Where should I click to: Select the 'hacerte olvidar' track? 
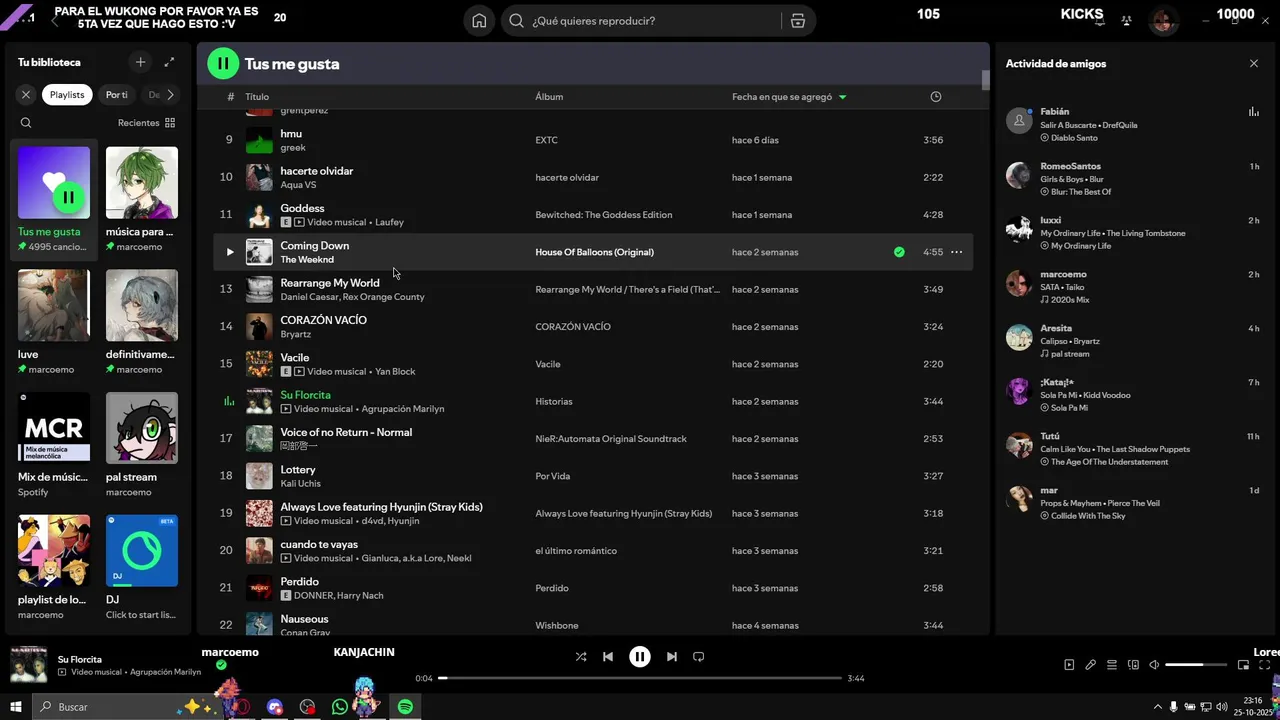tap(594, 177)
